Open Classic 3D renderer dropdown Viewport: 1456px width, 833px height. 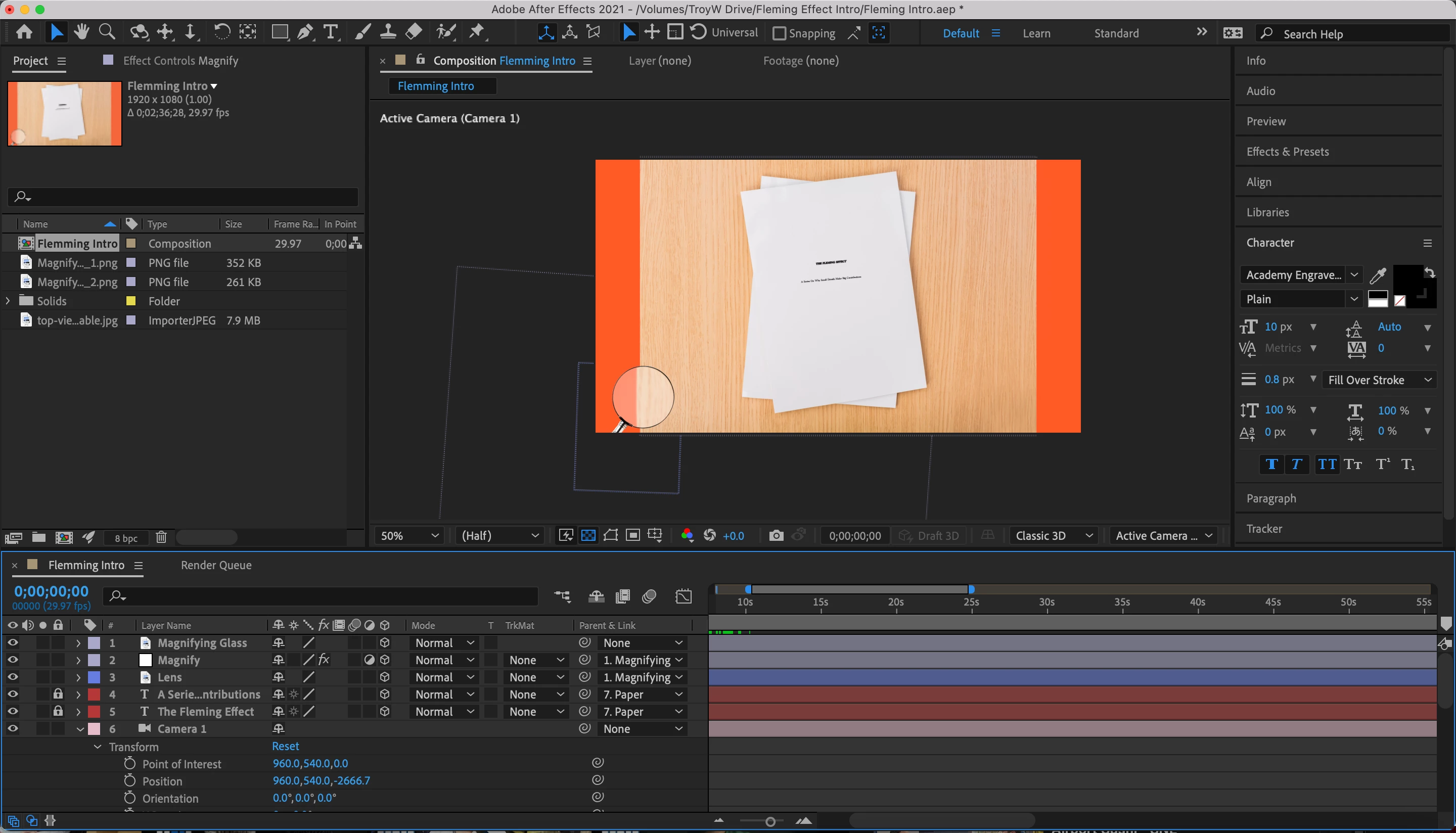(x=1053, y=535)
